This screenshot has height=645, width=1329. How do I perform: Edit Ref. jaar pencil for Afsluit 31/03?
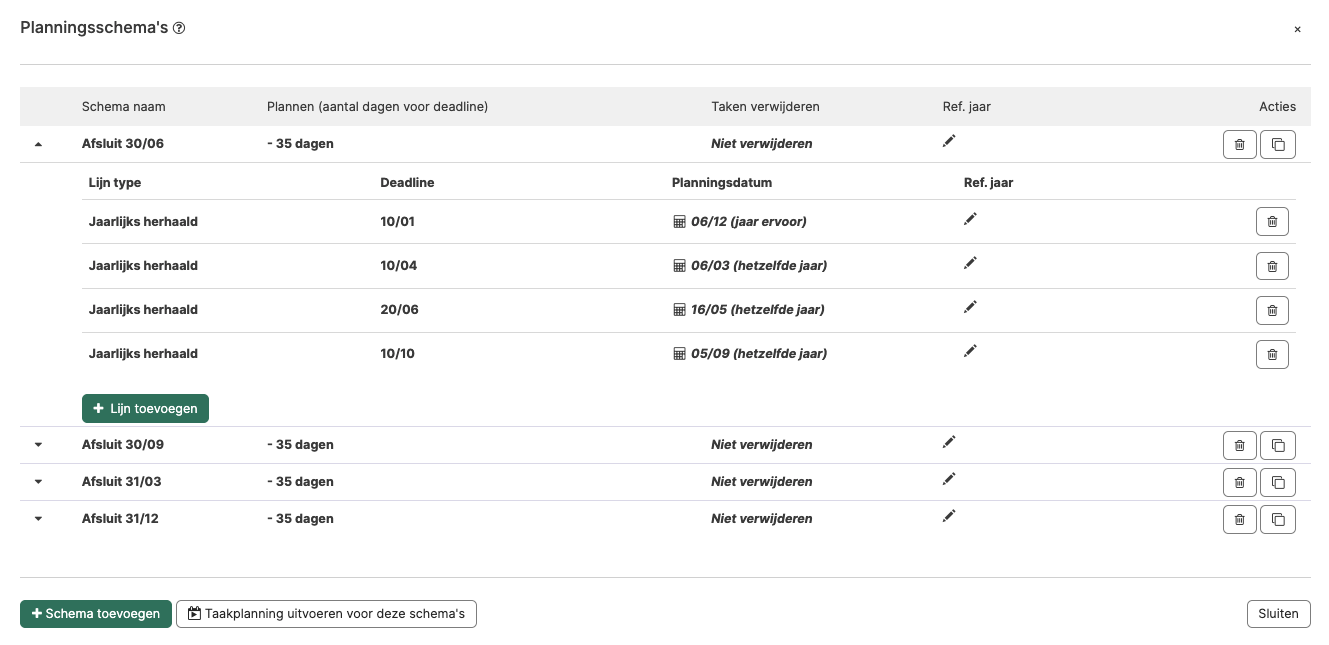(949, 479)
